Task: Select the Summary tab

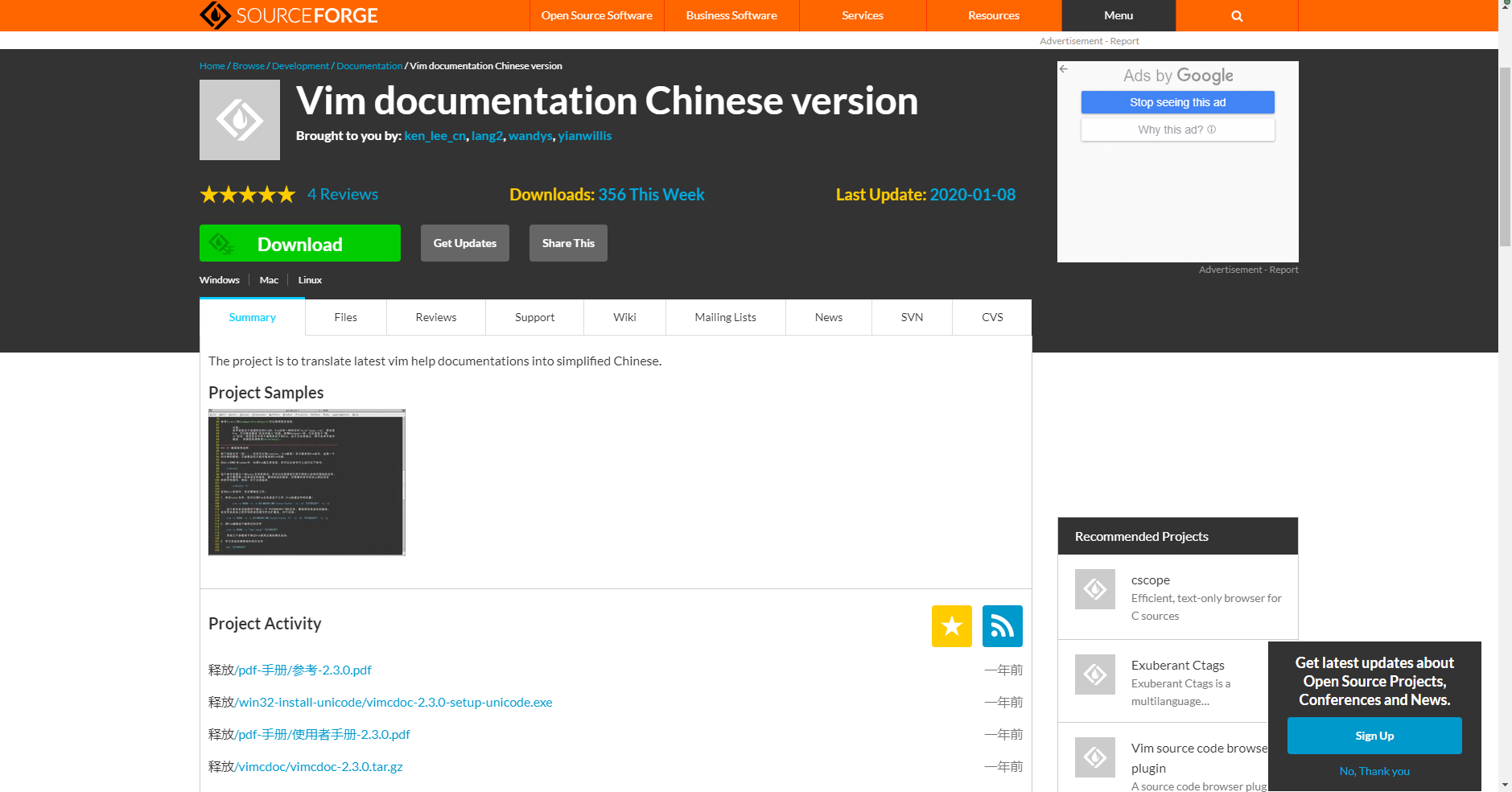Action: click(x=253, y=317)
